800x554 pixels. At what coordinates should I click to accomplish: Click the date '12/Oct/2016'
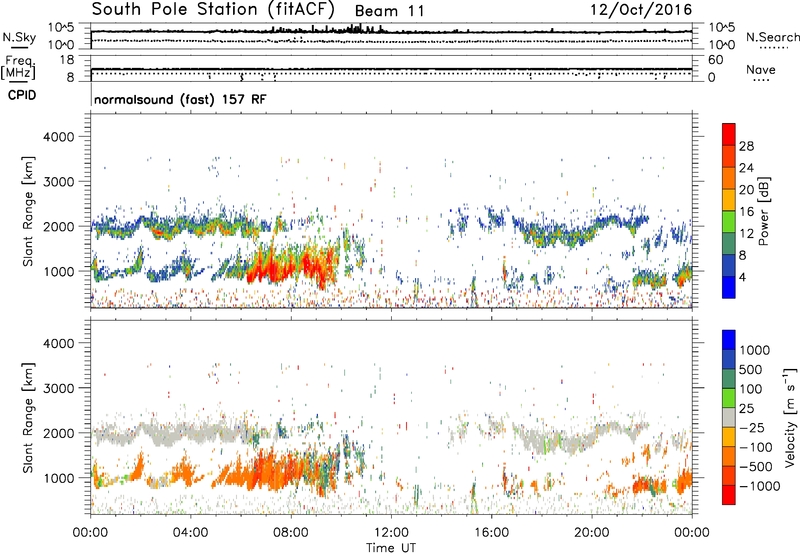click(641, 10)
